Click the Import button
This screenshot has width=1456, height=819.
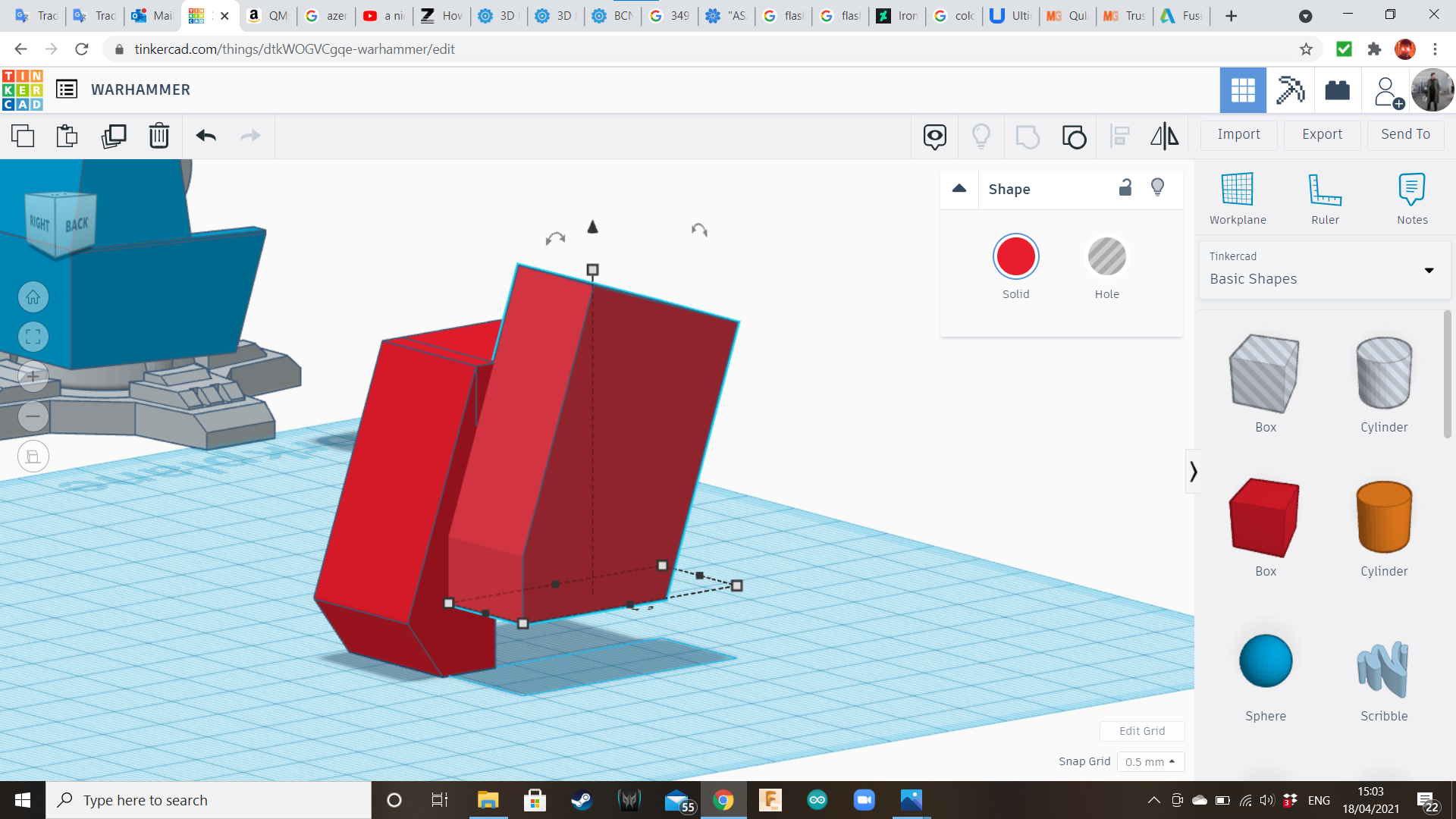[1238, 134]
